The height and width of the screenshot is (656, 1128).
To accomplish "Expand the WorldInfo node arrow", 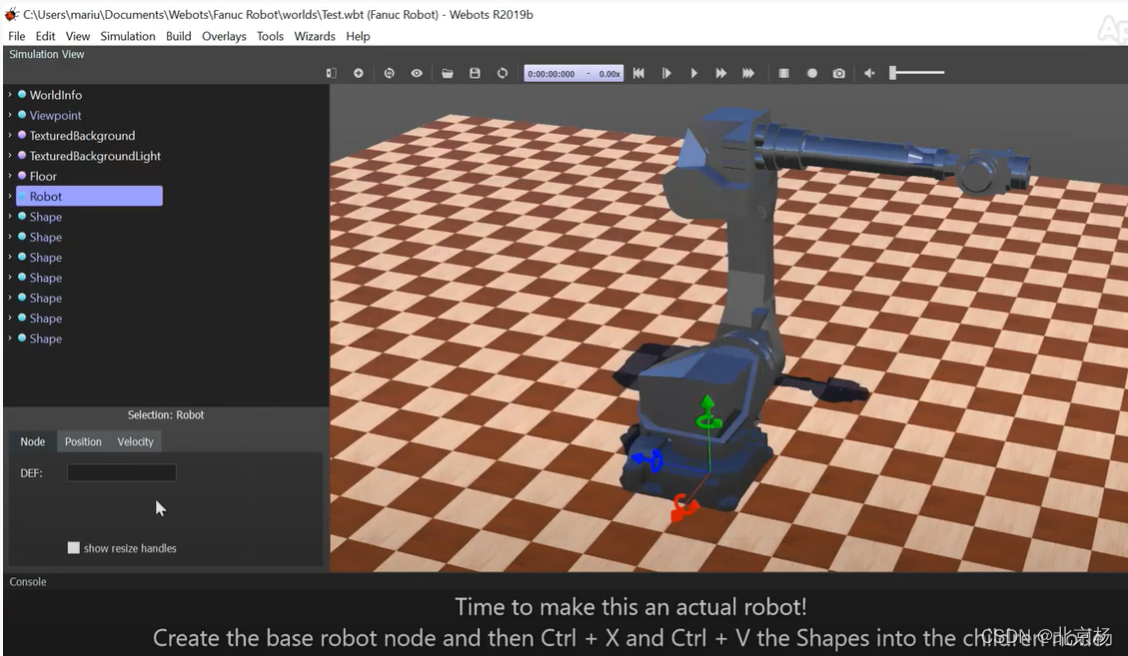I will point(10,94).
